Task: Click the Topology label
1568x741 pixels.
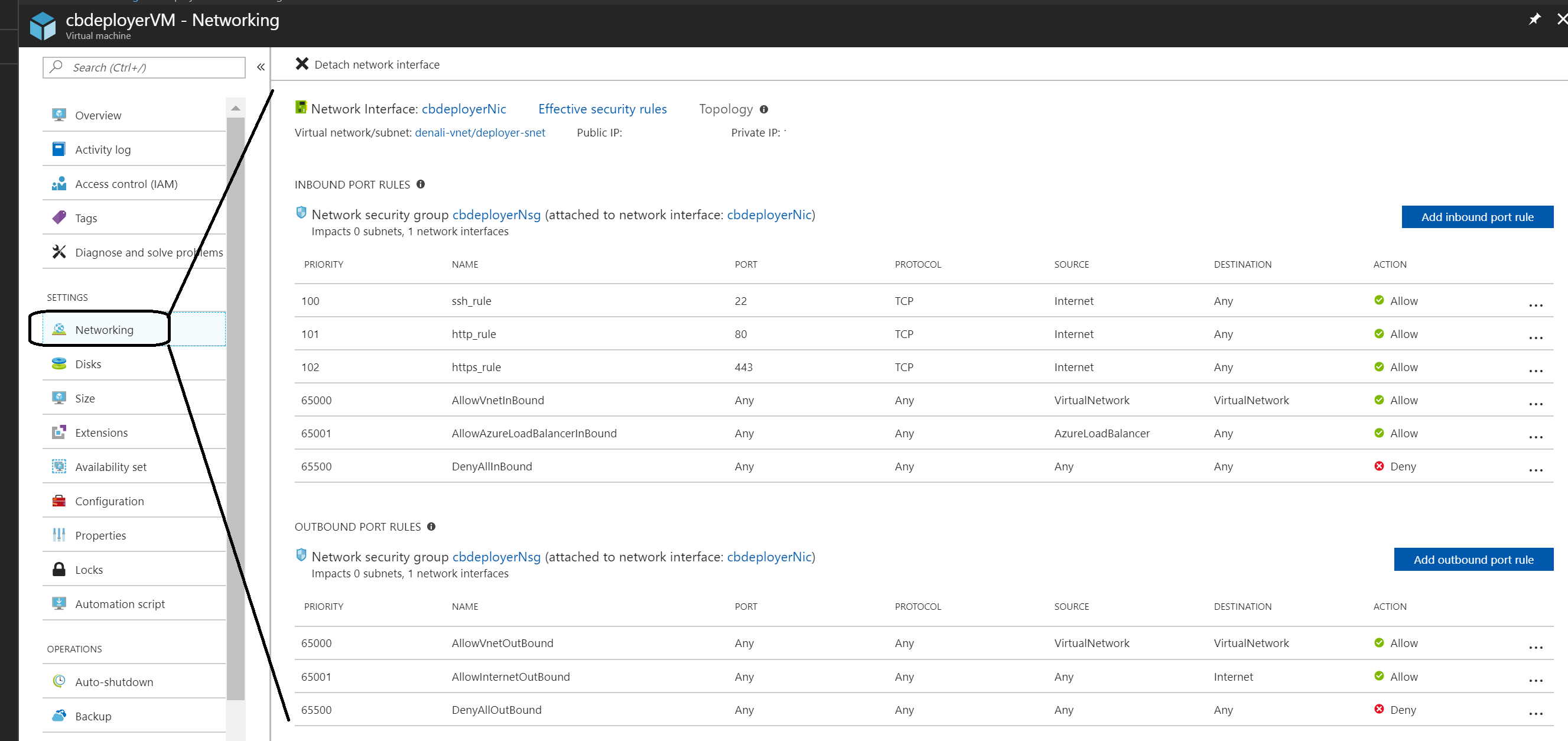Action: point(726,109)
